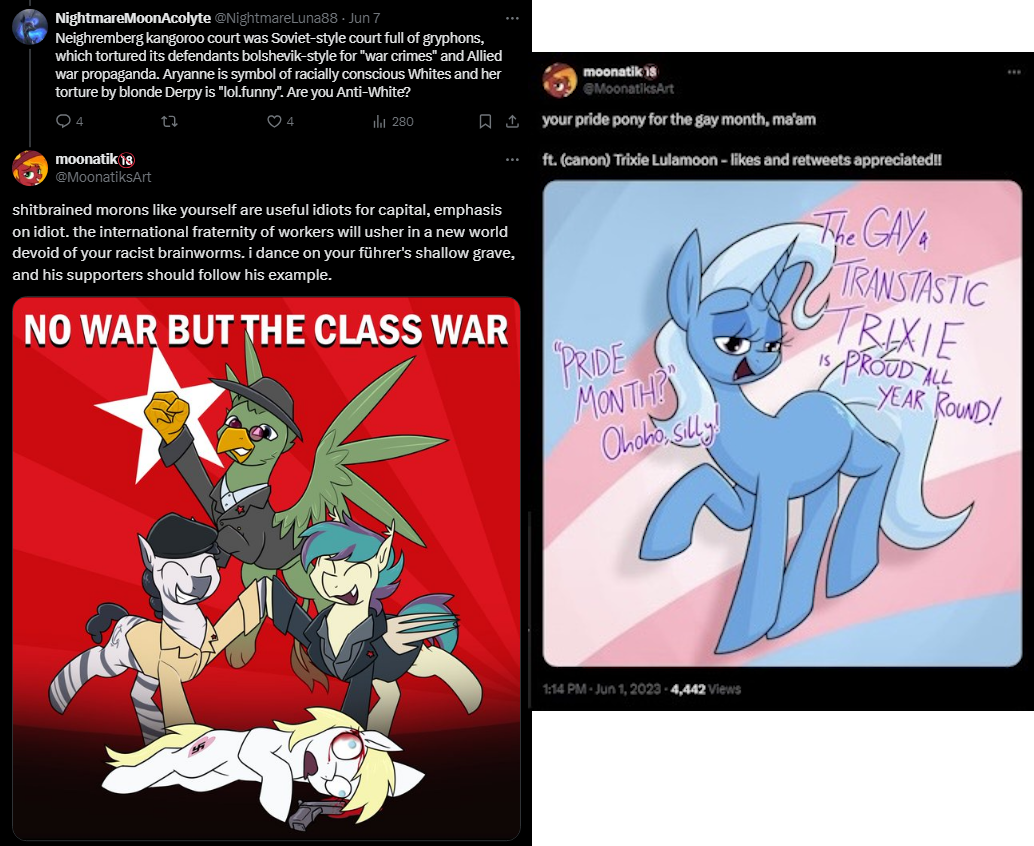Screen dimensions: 1034x846
Task: Open the three-dot menu on moonatik's reply
Action: [x=512, y=160]
